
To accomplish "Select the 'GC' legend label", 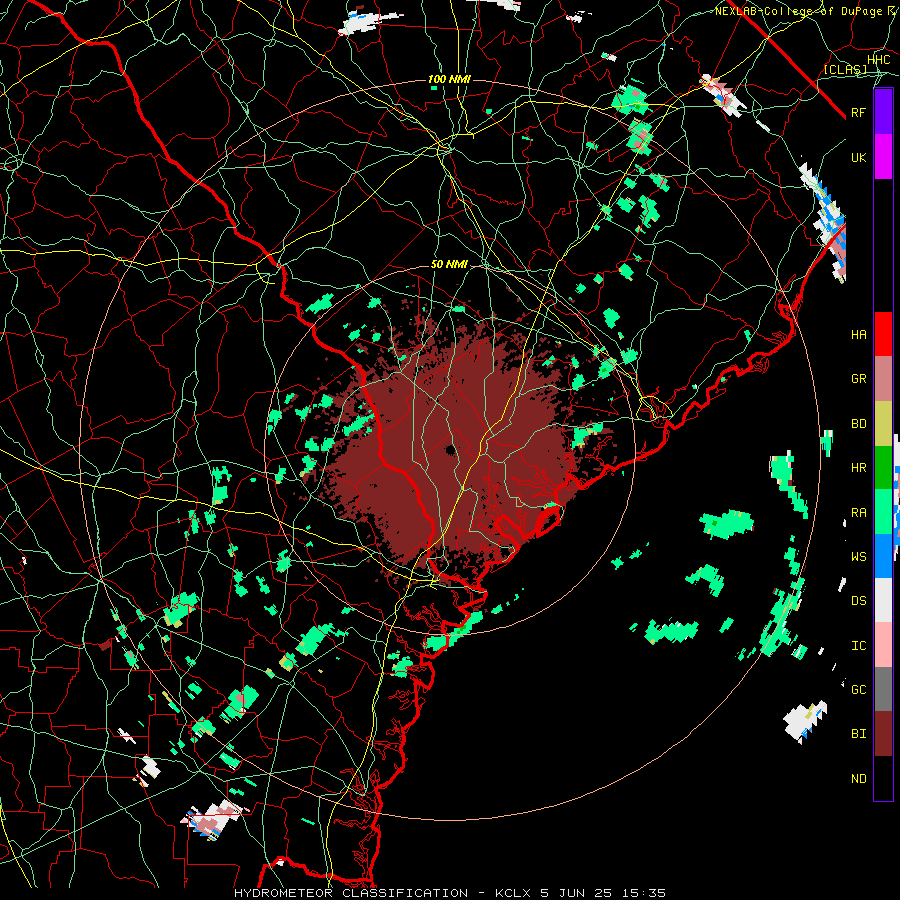I will pos(859,690).
